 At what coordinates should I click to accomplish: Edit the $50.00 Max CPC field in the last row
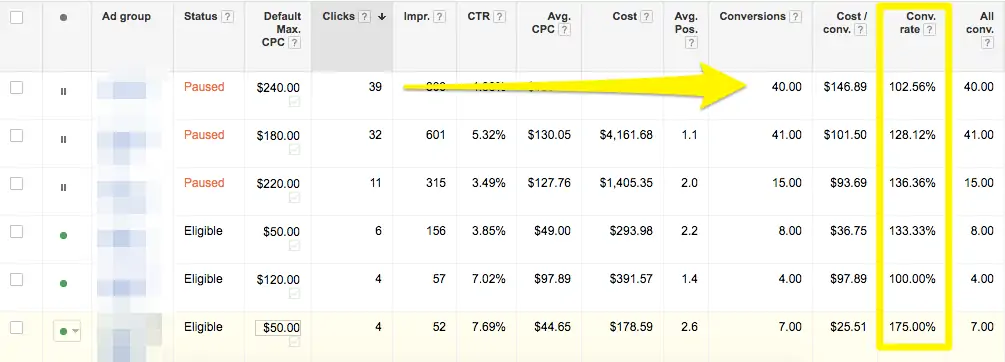278,327
